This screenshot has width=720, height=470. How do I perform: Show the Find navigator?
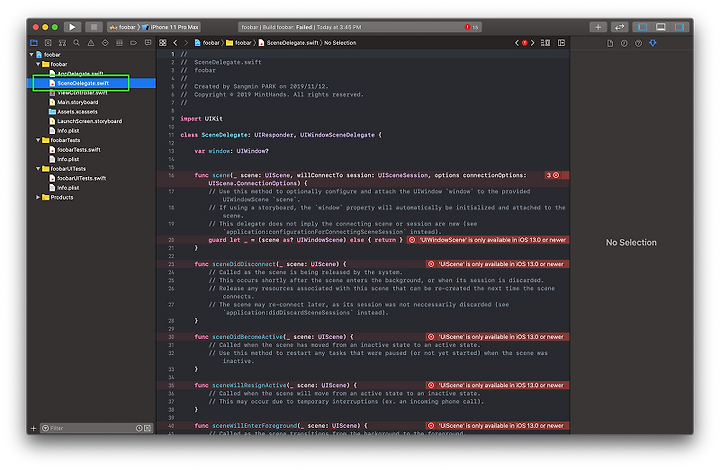click(77, 43)
